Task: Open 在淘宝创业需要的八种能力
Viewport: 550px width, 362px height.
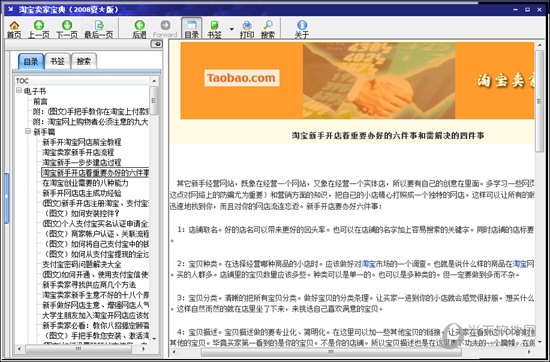Action: pos(85,183)
